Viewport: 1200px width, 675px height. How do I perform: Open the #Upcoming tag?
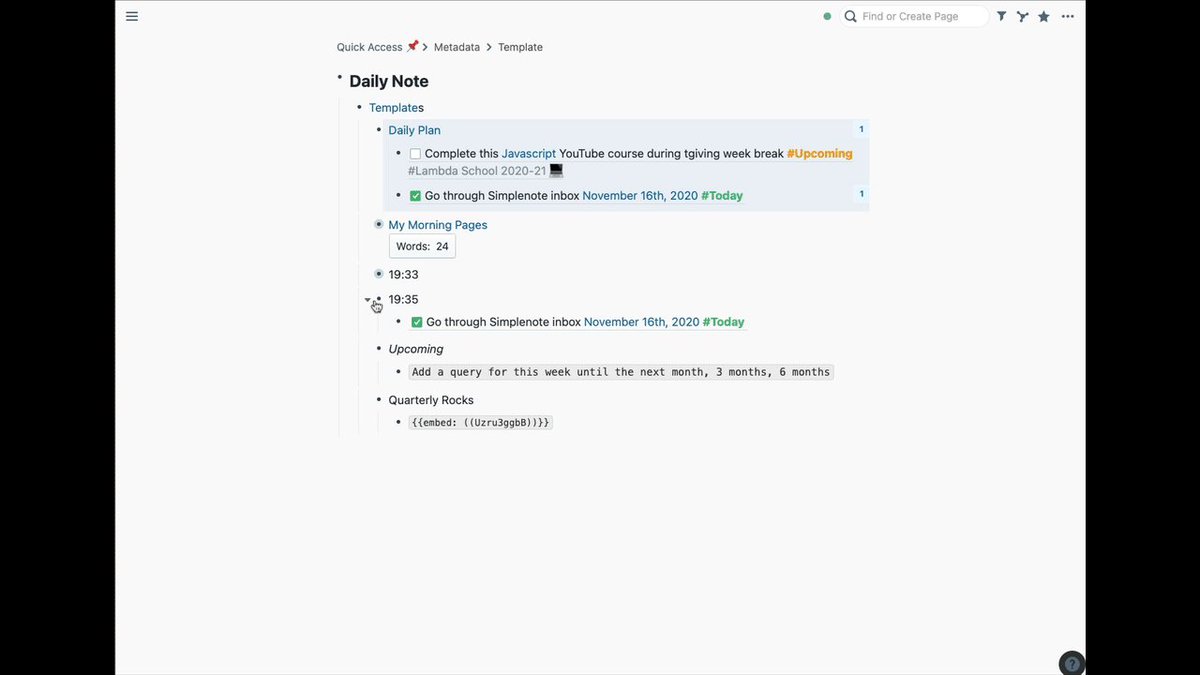coord(820,154)
